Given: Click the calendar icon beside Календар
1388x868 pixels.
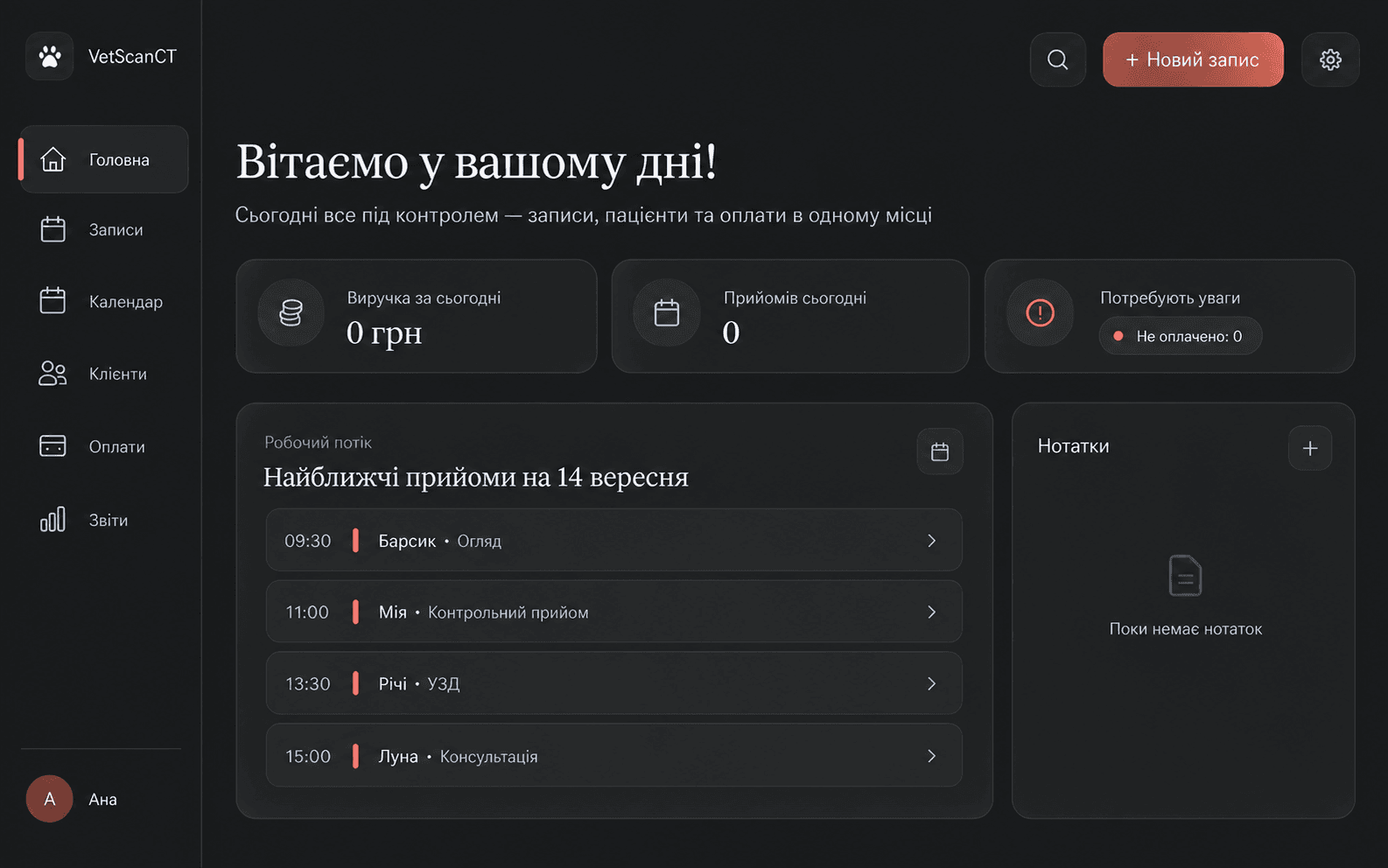Looking at the screenshot, I should click(x=53, y=301).
